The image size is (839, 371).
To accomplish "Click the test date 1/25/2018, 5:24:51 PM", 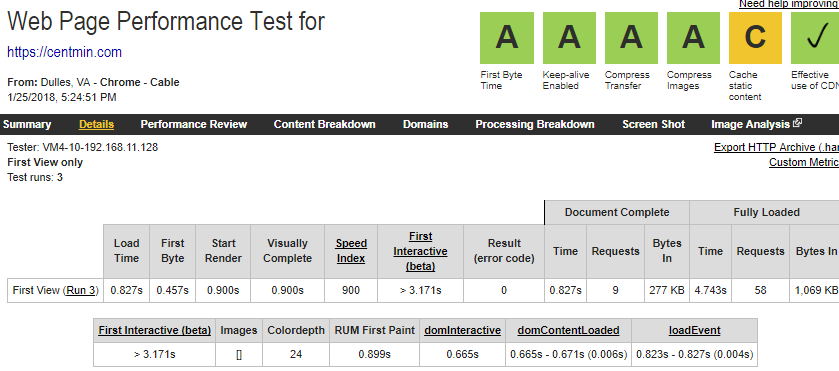I will click(62, 97).
